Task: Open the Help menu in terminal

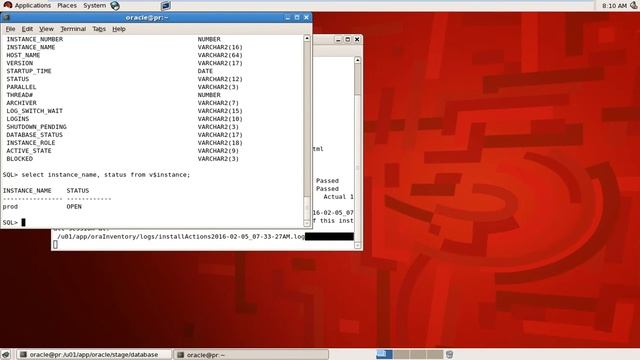Action: click(x=119, y=29)
